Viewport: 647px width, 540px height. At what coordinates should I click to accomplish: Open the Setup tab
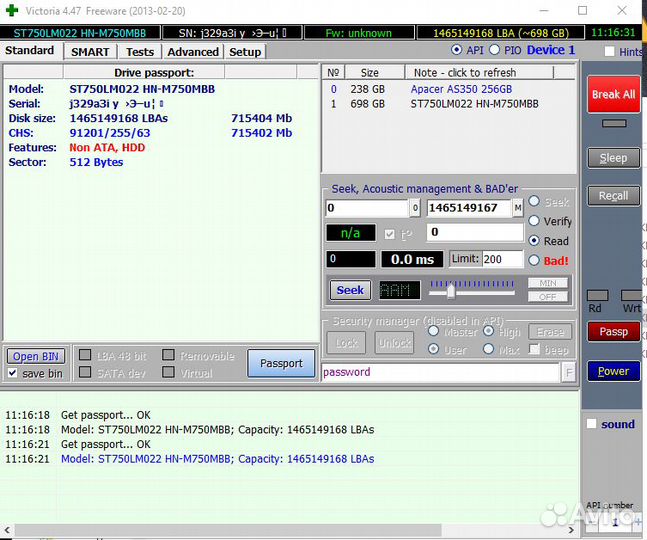(245, 52)
